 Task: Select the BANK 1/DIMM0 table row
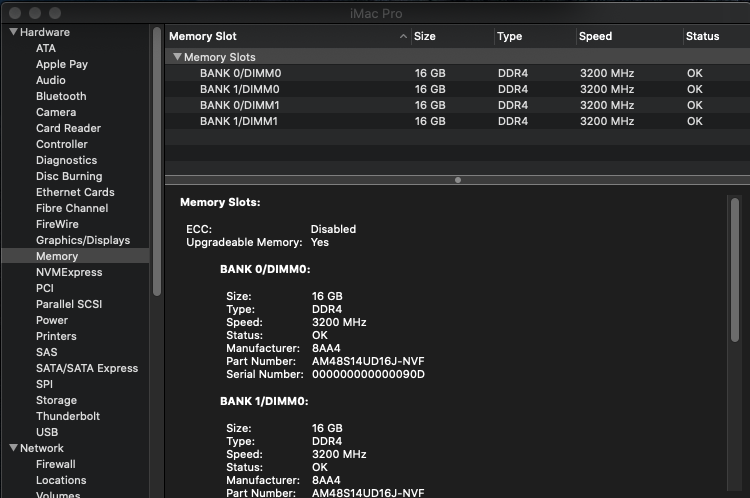point(457,89)
